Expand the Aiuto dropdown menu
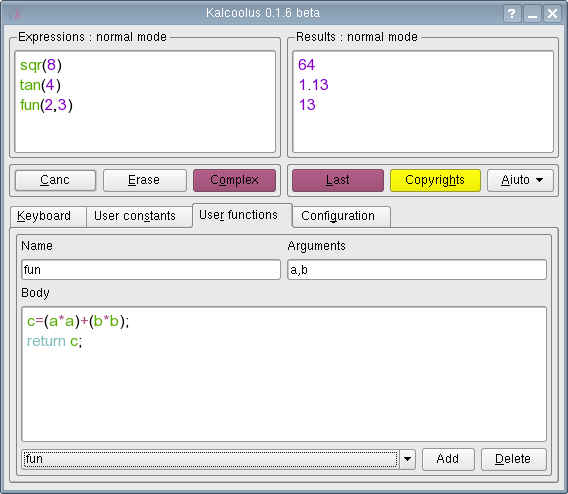 520,180
